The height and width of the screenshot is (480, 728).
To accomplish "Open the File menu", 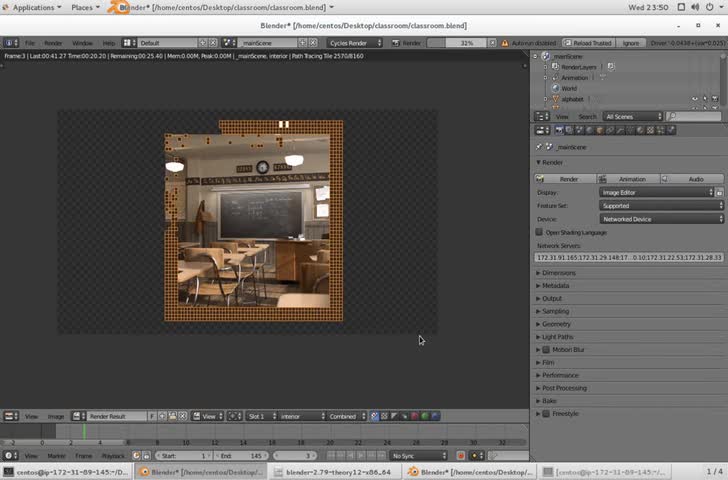I will point(30,43).
